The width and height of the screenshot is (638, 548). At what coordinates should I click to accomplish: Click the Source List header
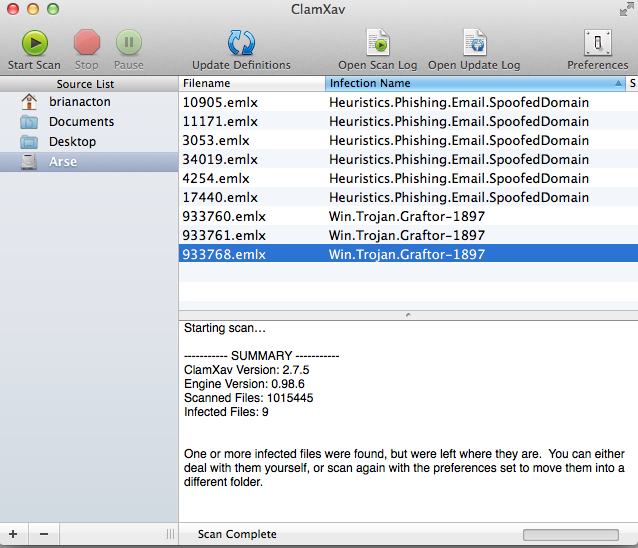click(x=85, y=84)
